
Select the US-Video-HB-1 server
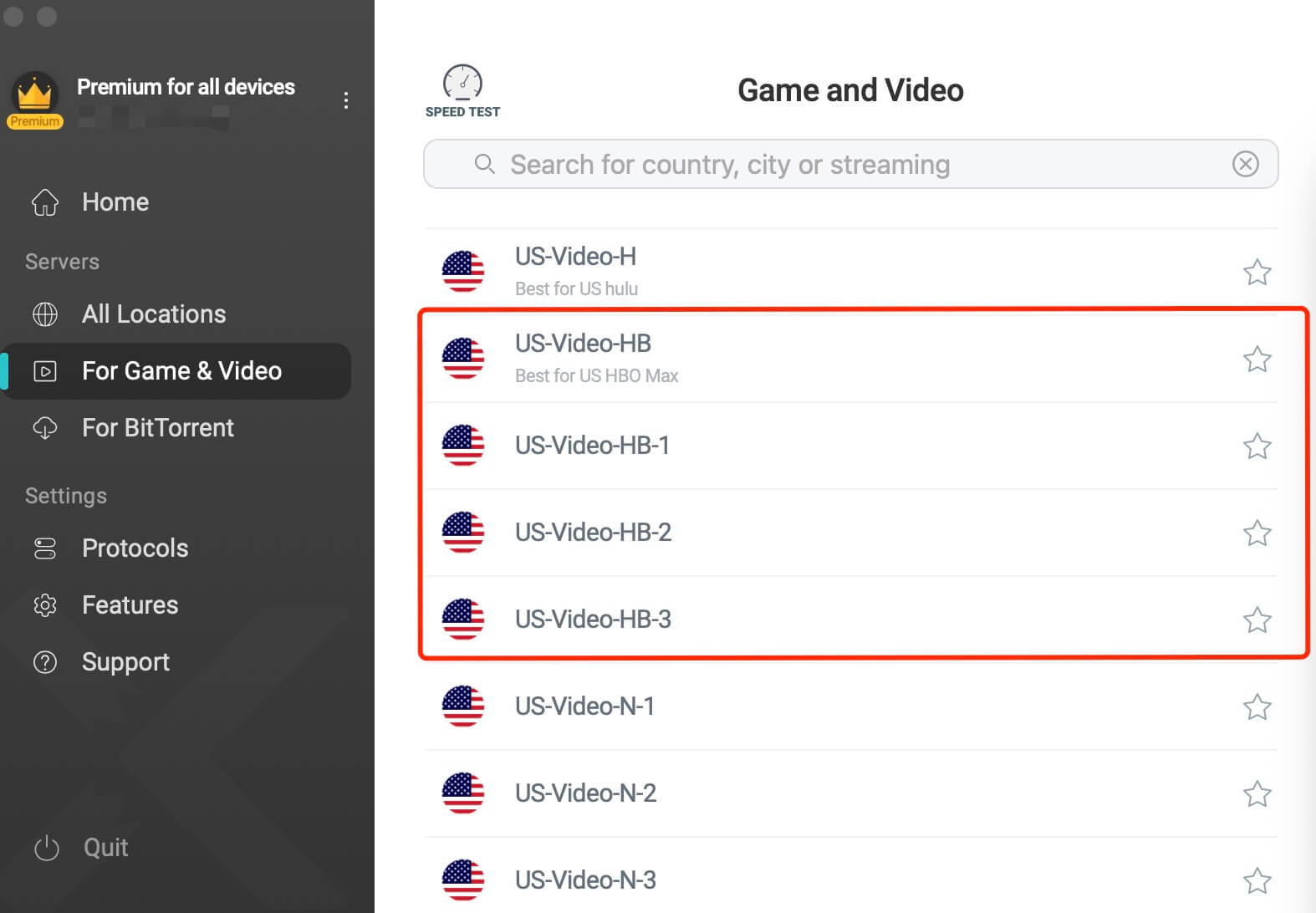tap(851, 446)
